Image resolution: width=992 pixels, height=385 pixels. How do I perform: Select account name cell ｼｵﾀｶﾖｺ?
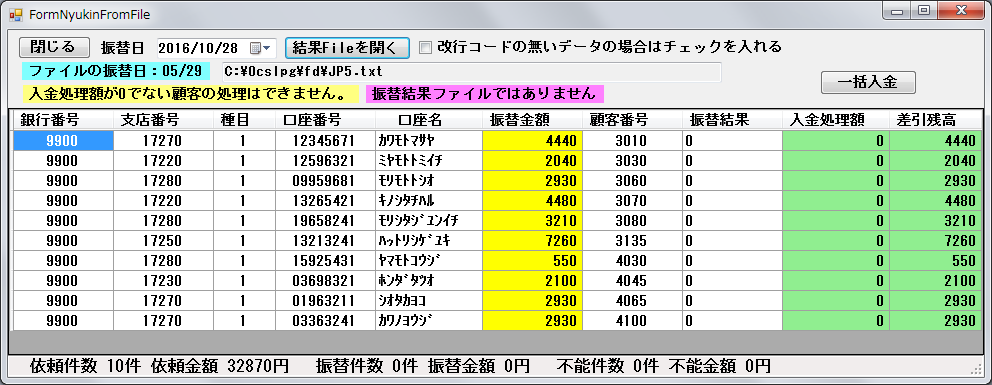click(x=429, y=301)
